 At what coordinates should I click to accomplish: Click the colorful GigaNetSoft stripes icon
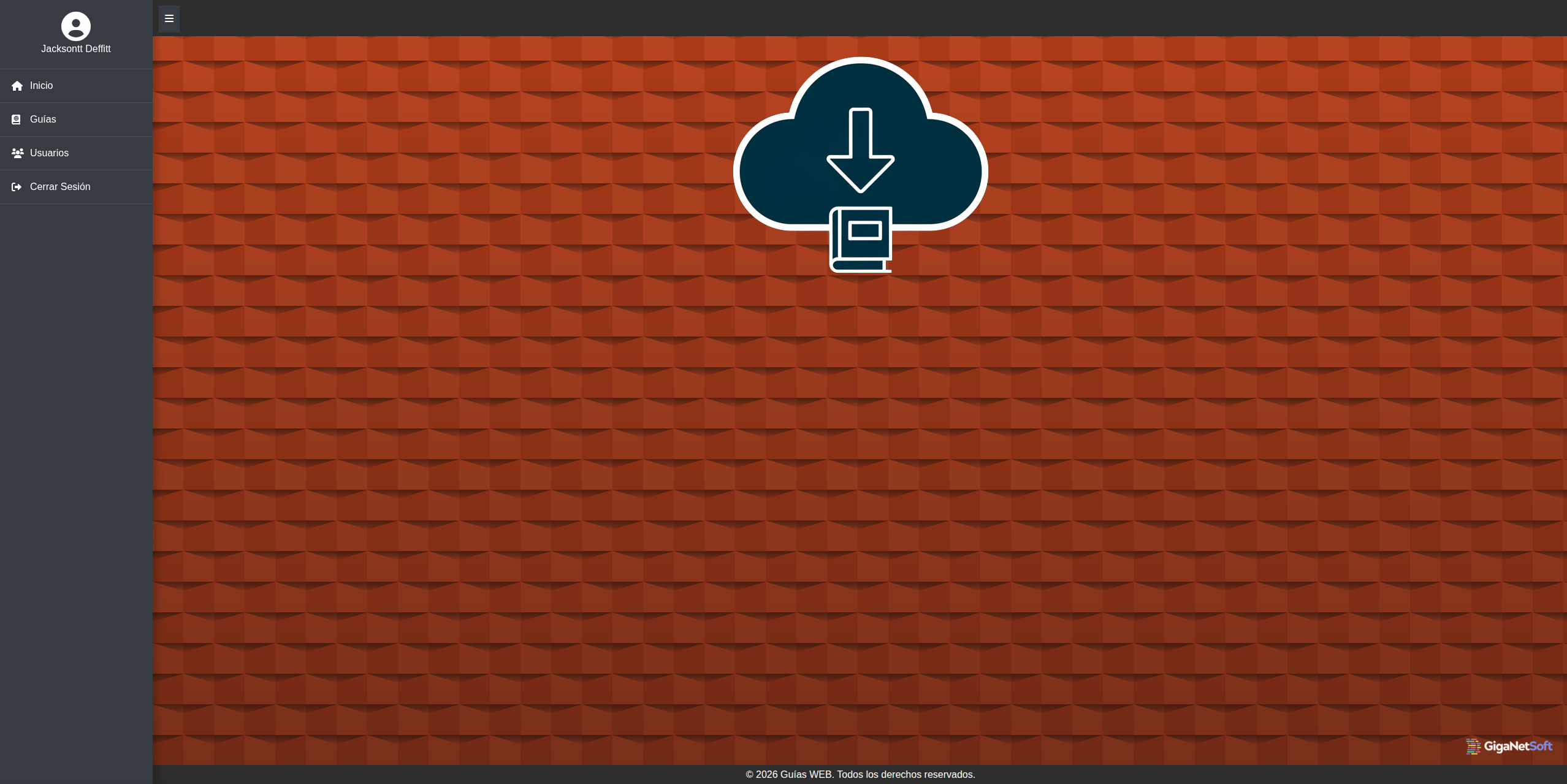1473,746
